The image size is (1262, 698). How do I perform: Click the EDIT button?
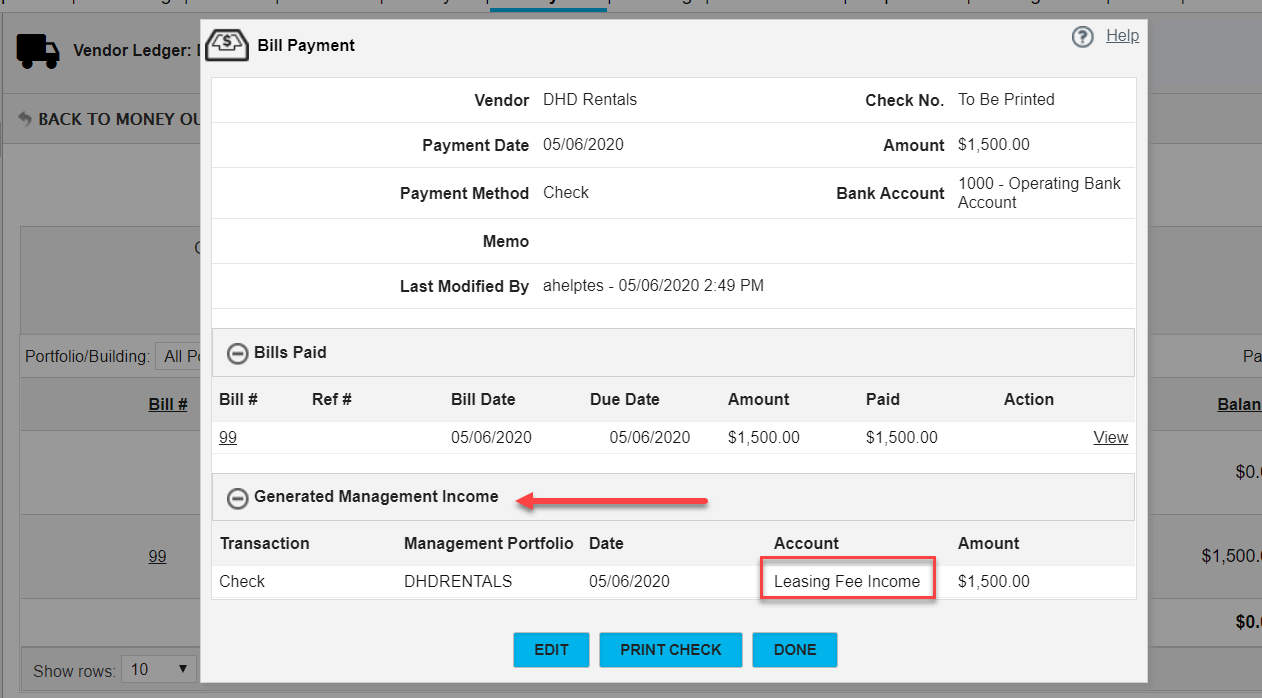[551, 650]
